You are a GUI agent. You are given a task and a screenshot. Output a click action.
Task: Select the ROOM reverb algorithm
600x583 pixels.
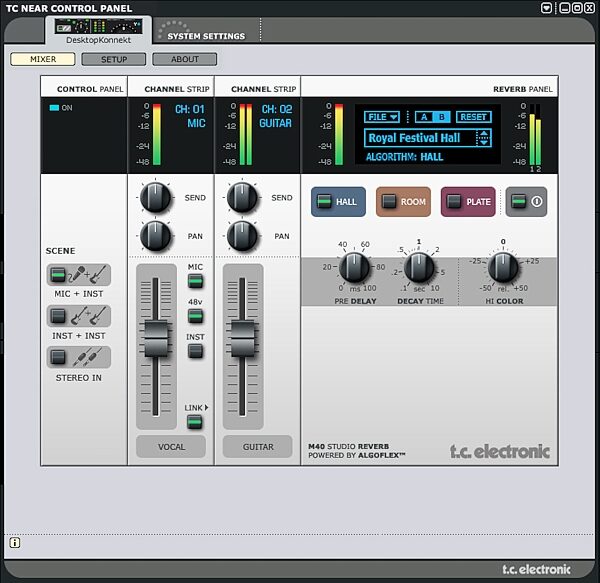point(403,202)
